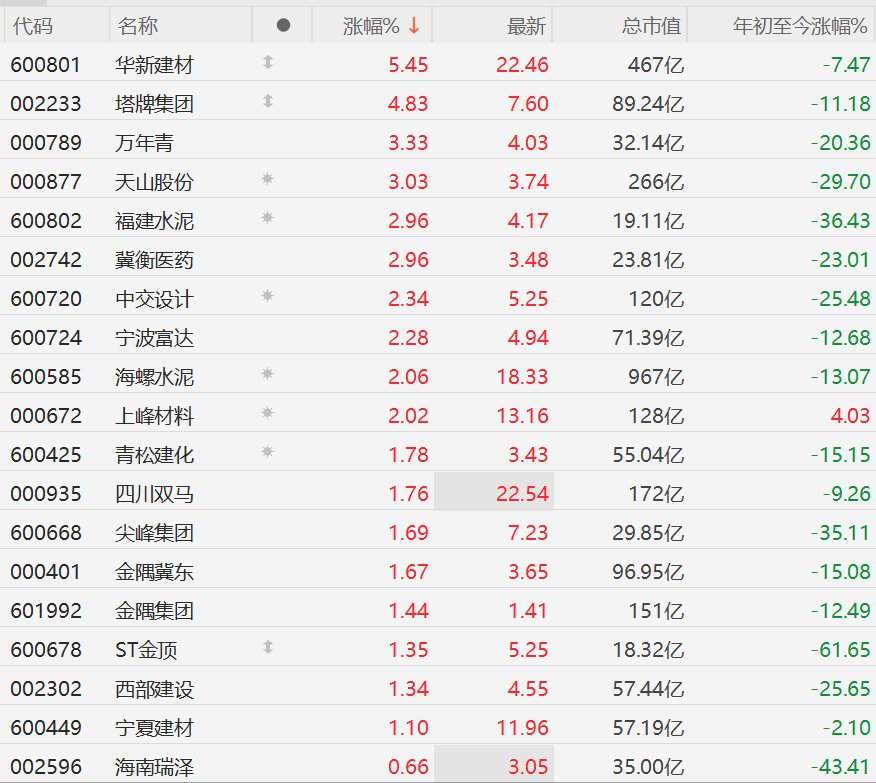Click stock code 601992

click(x=46, y=611)
